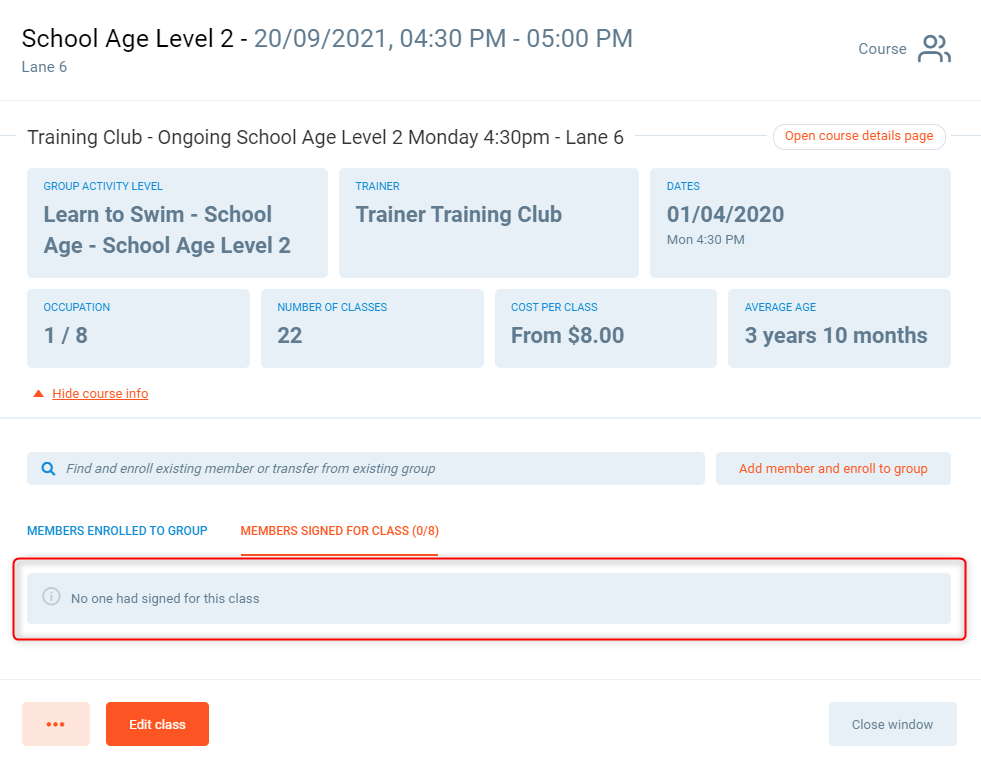Select Members Signed for Class tab

(x=339, y=531)
